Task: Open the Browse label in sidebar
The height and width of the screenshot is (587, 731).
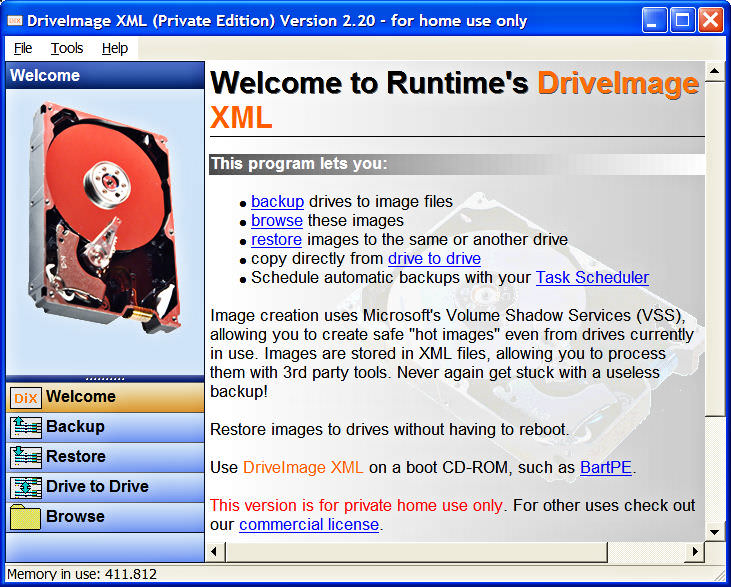Action: (x=75, y=516)
